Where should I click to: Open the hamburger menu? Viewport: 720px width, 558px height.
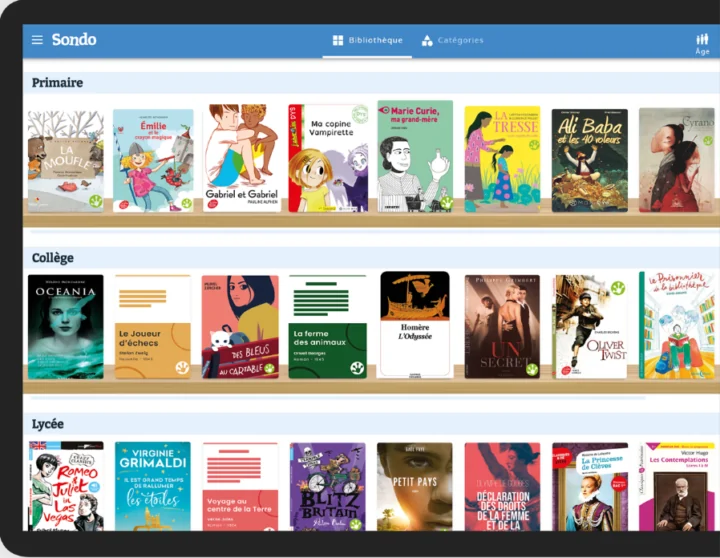click(x=37, y=40)
